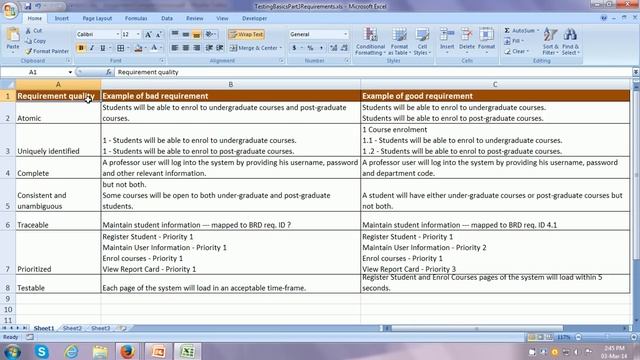Image resolution: width=640 pixels, height=360 pixels.
Task: Click the Insert Function fx icon
Action: [108, 72]
